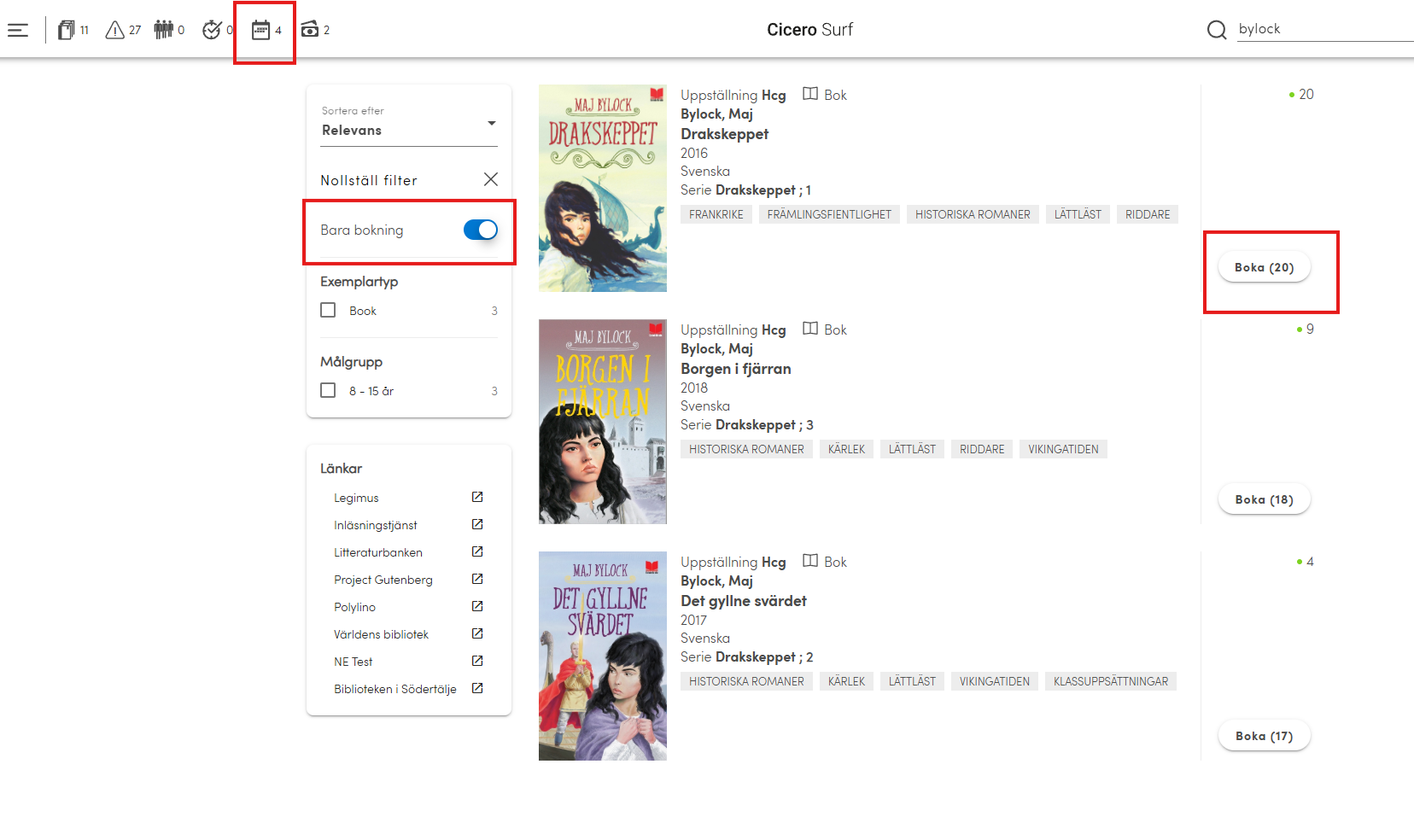Select KÄRLEK tag under Borgen i fjärran
1414x840 pixels.
coord(846,449)
